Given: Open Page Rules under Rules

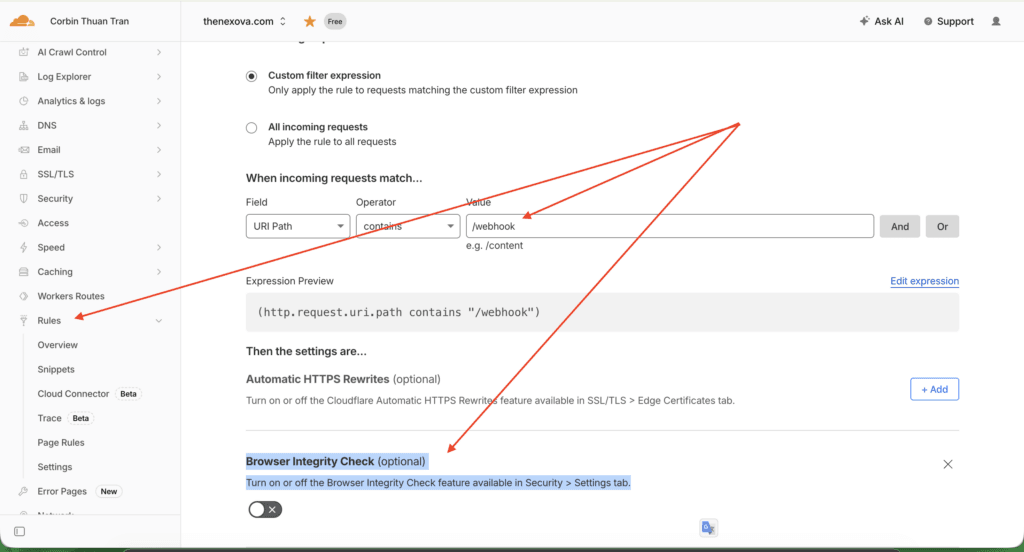Looking at the screenshot, I should 61,442.
